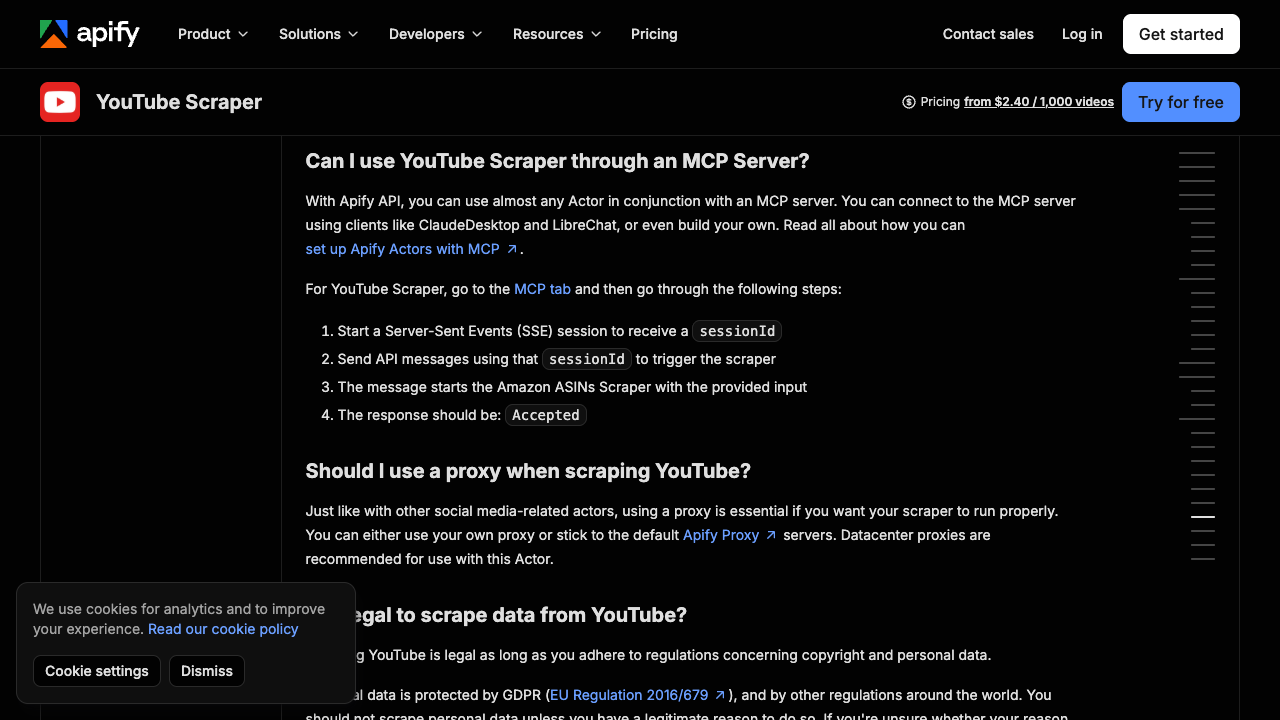Click the YouTube Scraper red play icon

[60, 102]
